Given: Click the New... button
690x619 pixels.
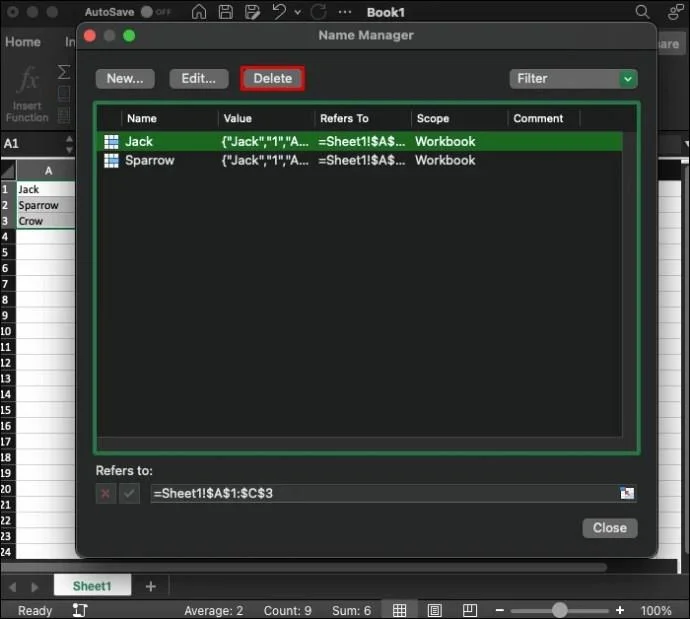Looking at the screenshot, I should click(x=125, y=78).
